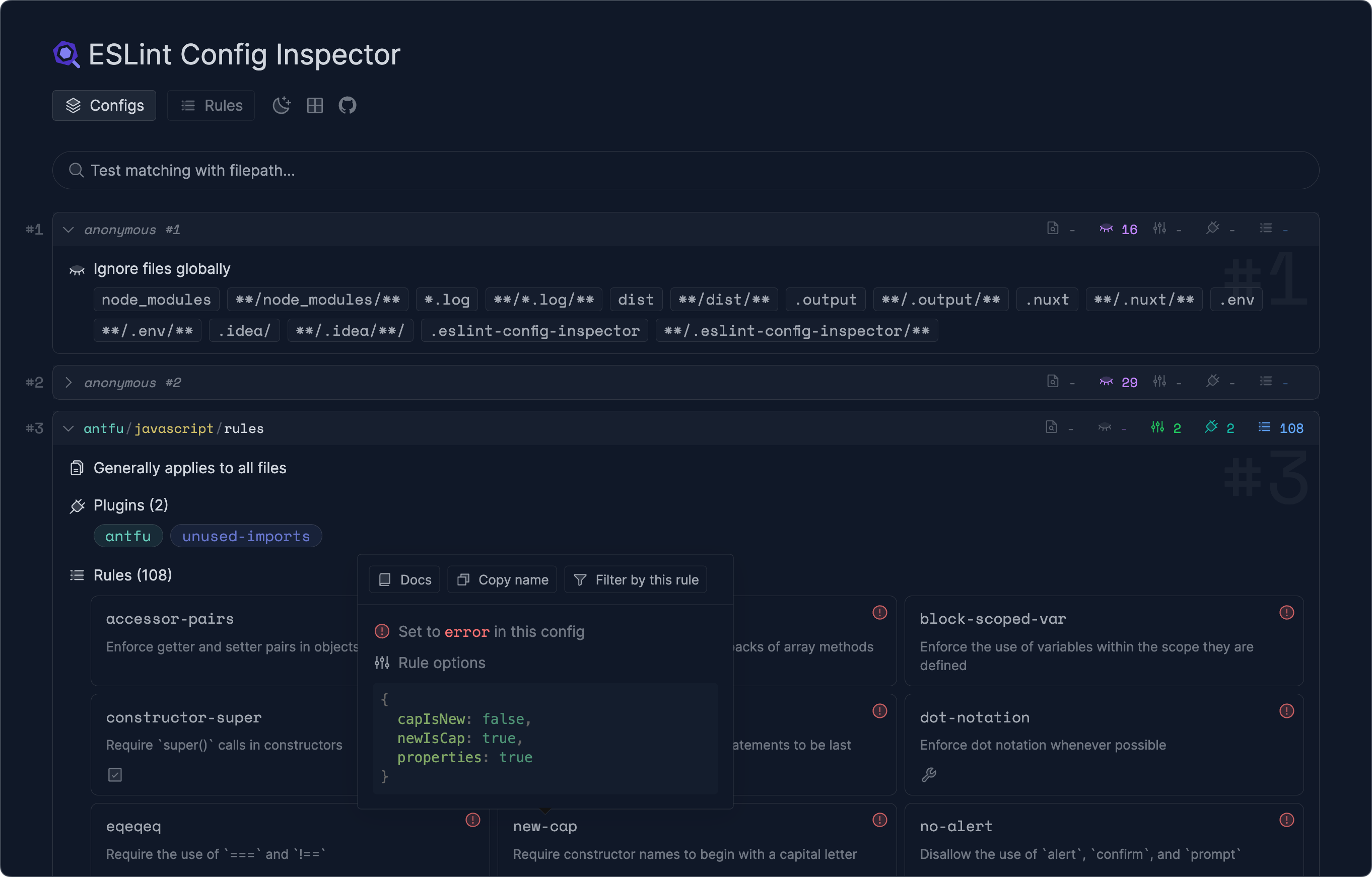
Task: Click the error indicator on block-scoped-var
Action: click(1287, 612)
